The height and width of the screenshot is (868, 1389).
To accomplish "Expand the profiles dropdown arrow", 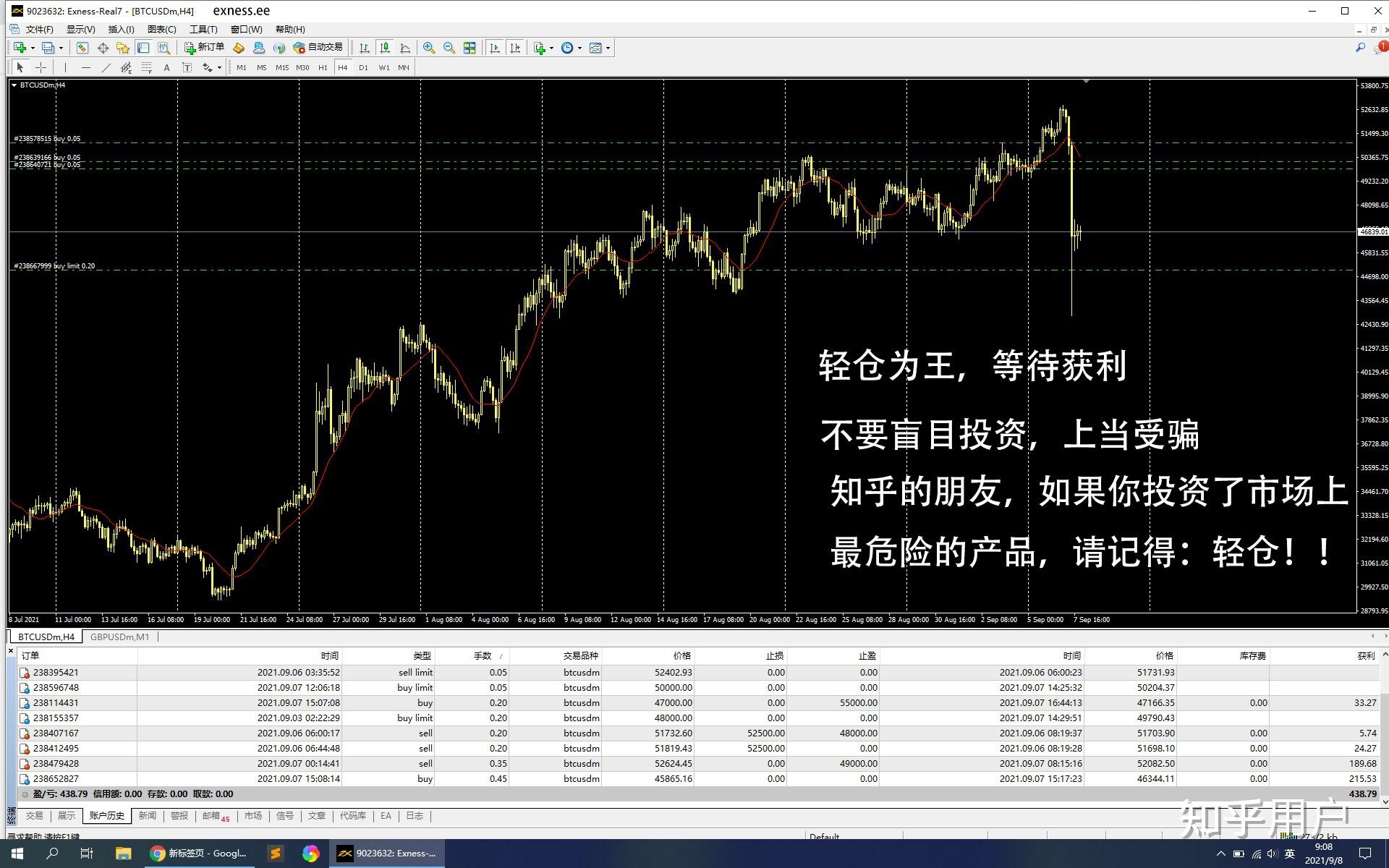I will tap(61, 48).
